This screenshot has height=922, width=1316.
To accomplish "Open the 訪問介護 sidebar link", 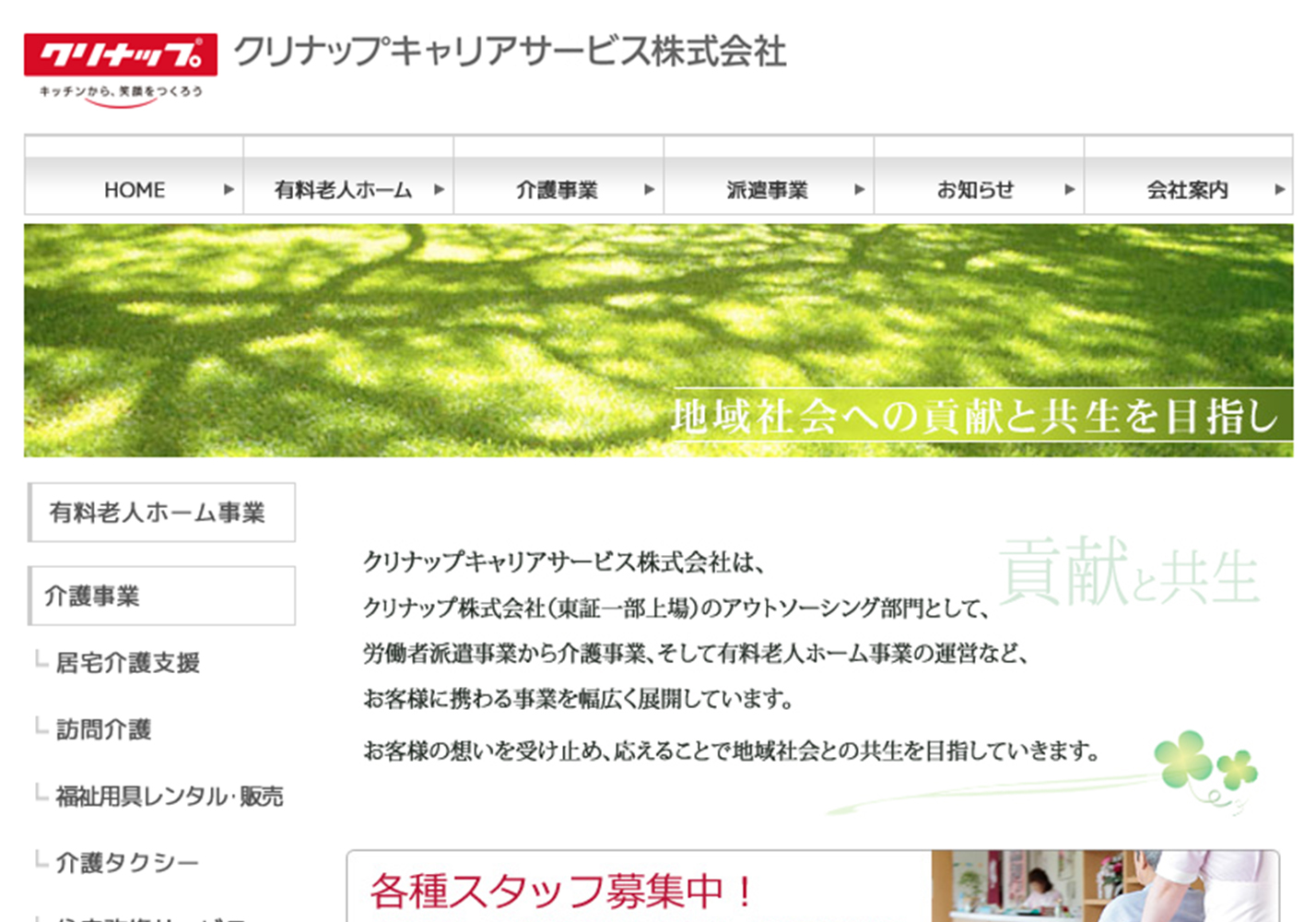I will [x=103, y=729].
